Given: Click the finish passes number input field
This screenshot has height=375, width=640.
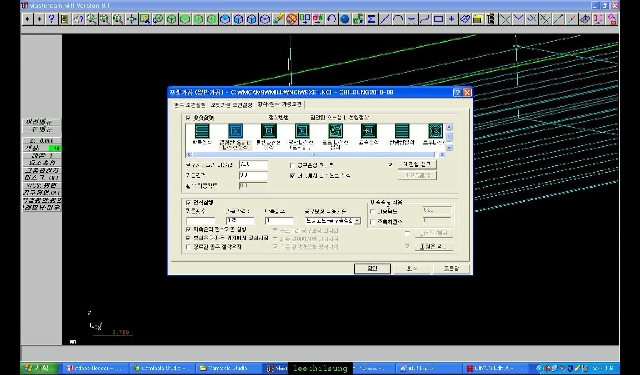Looking at the screenshot, I should 200,221.
